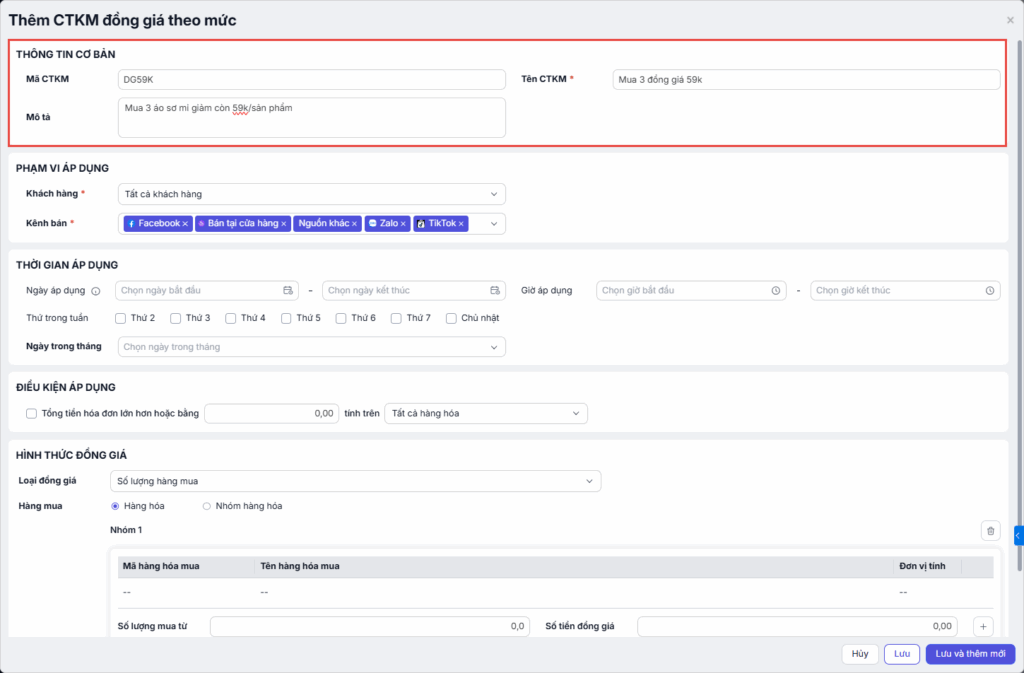The image size is (1024, 673).
Task: Check Tổng tiền hóa đơn condition box
Action: pos(31,413)
